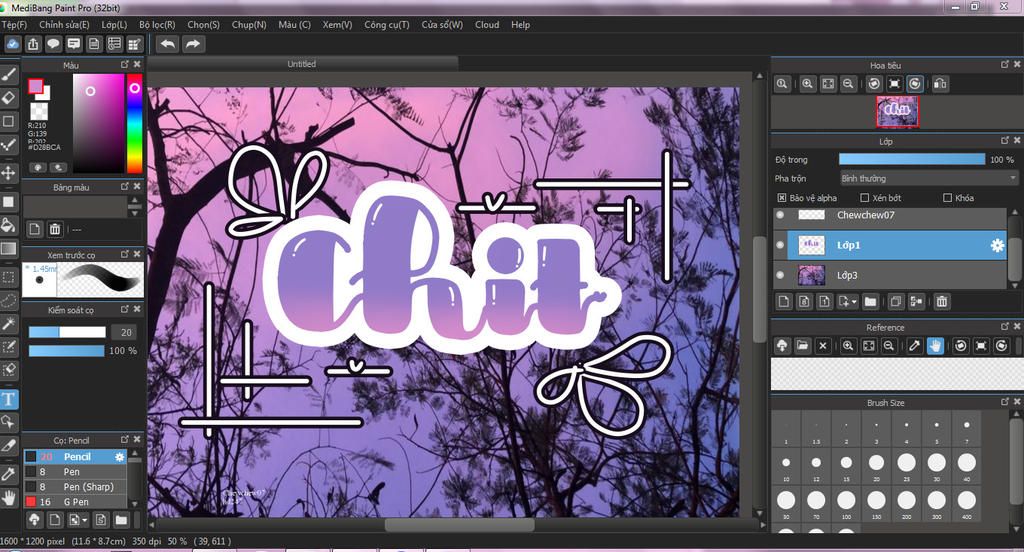1024x552 pixels.
Task: Open Pencil brush settings gear
Action: point(120,457)
